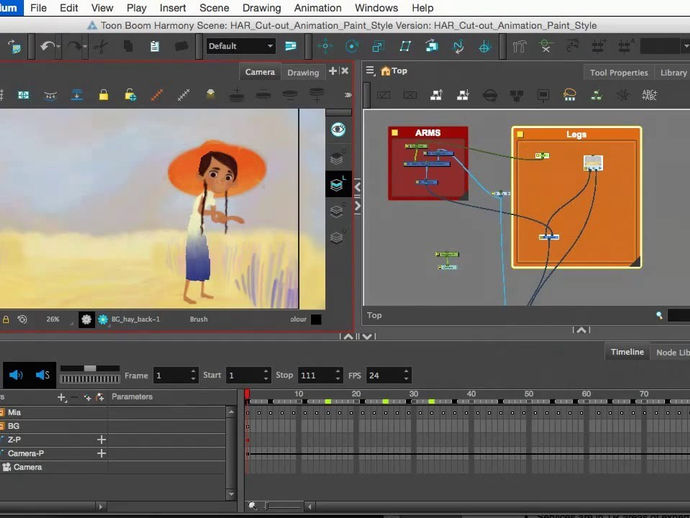
Task: Add a view with the plus icon
Action: (x=333, y=71)
